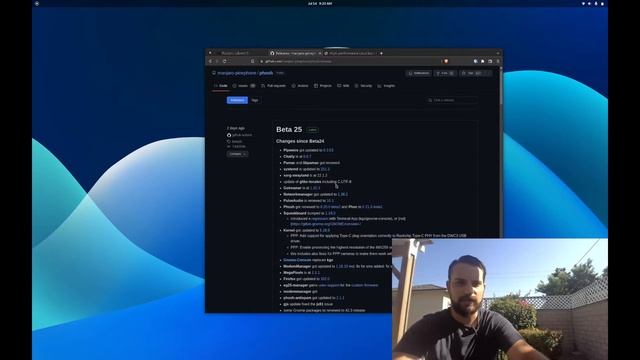
Task: Click the Changes since Beta24 heading
Action: [300, 141]
